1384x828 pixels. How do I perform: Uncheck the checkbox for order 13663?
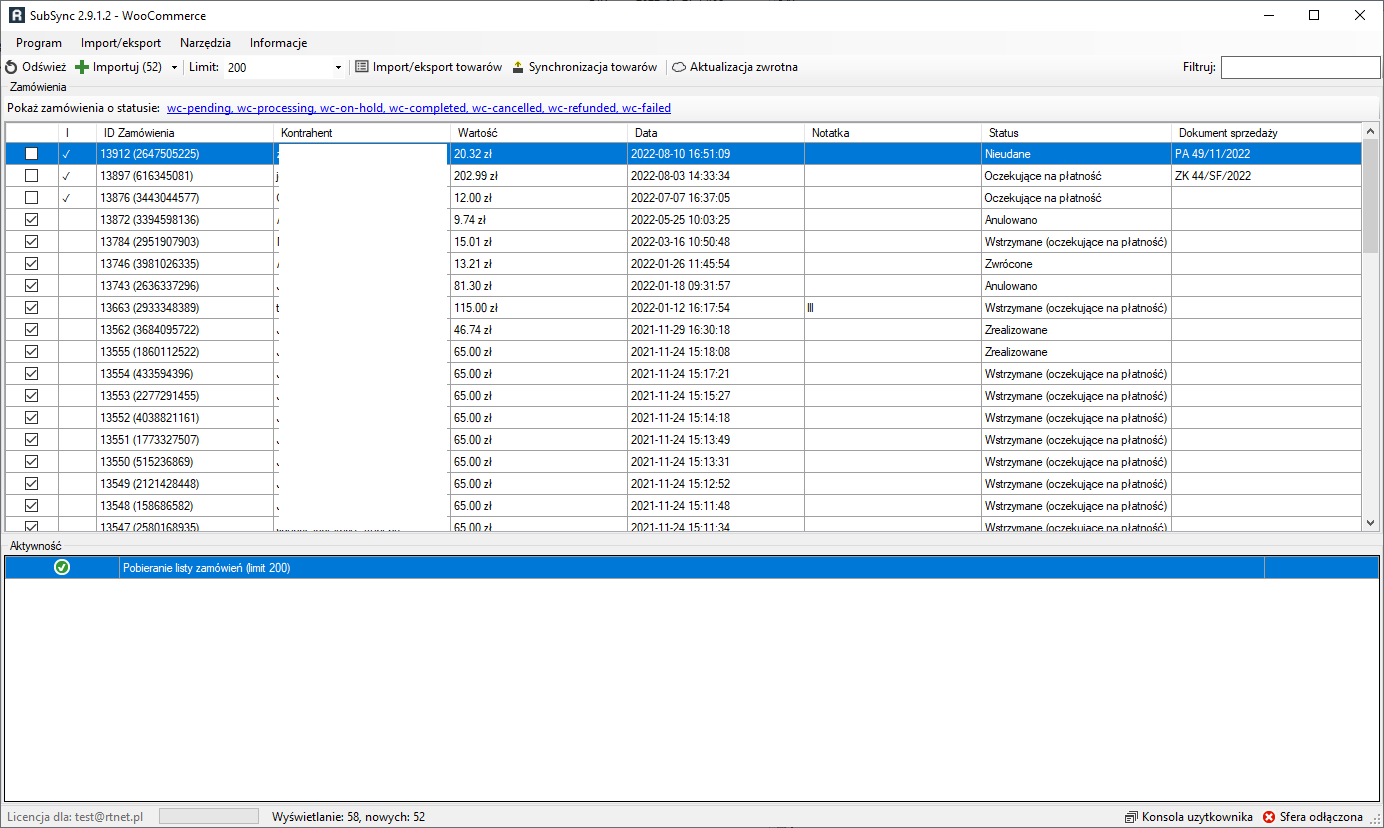[x=32, y=308]
